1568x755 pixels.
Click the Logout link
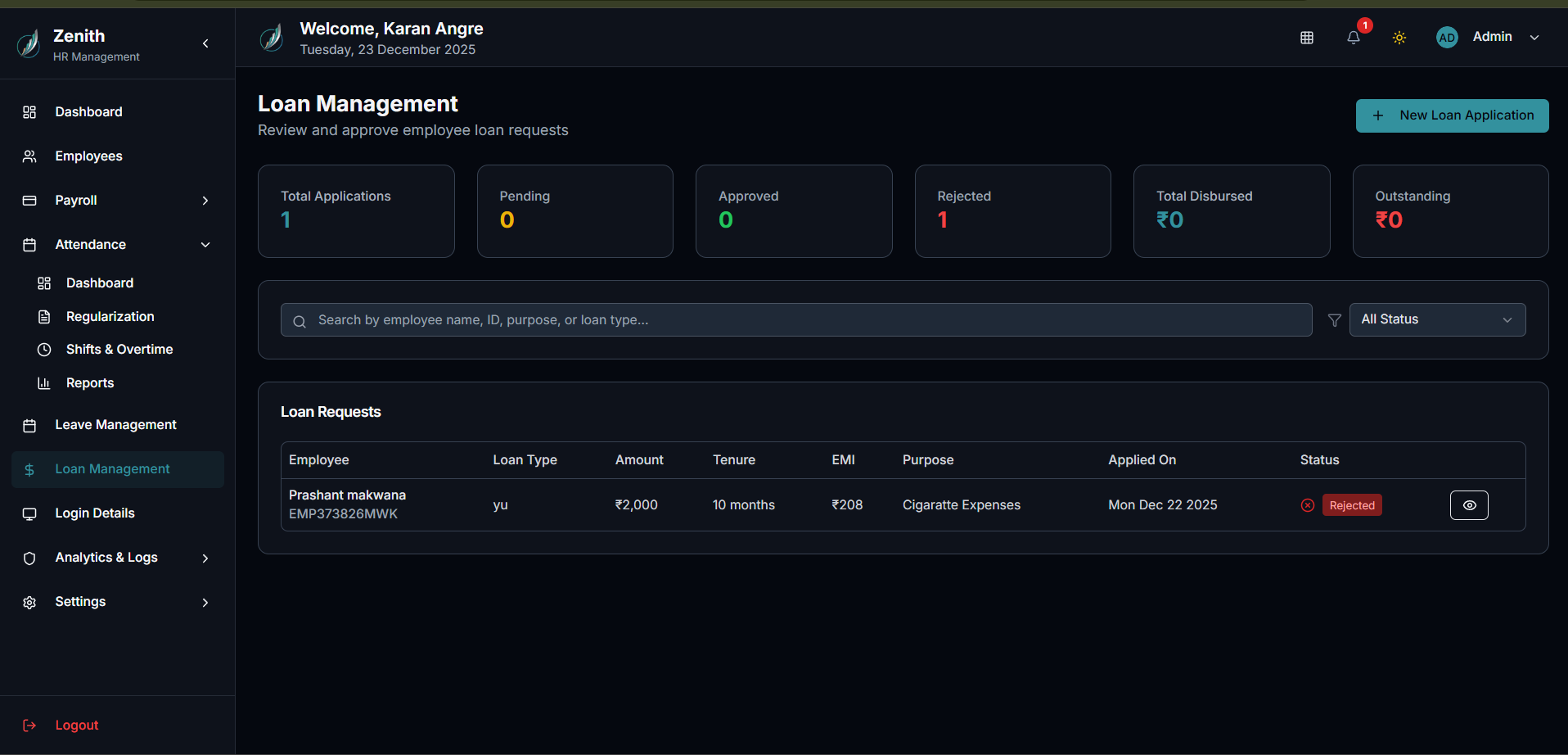pyautogui.click(x=76, y=726)
